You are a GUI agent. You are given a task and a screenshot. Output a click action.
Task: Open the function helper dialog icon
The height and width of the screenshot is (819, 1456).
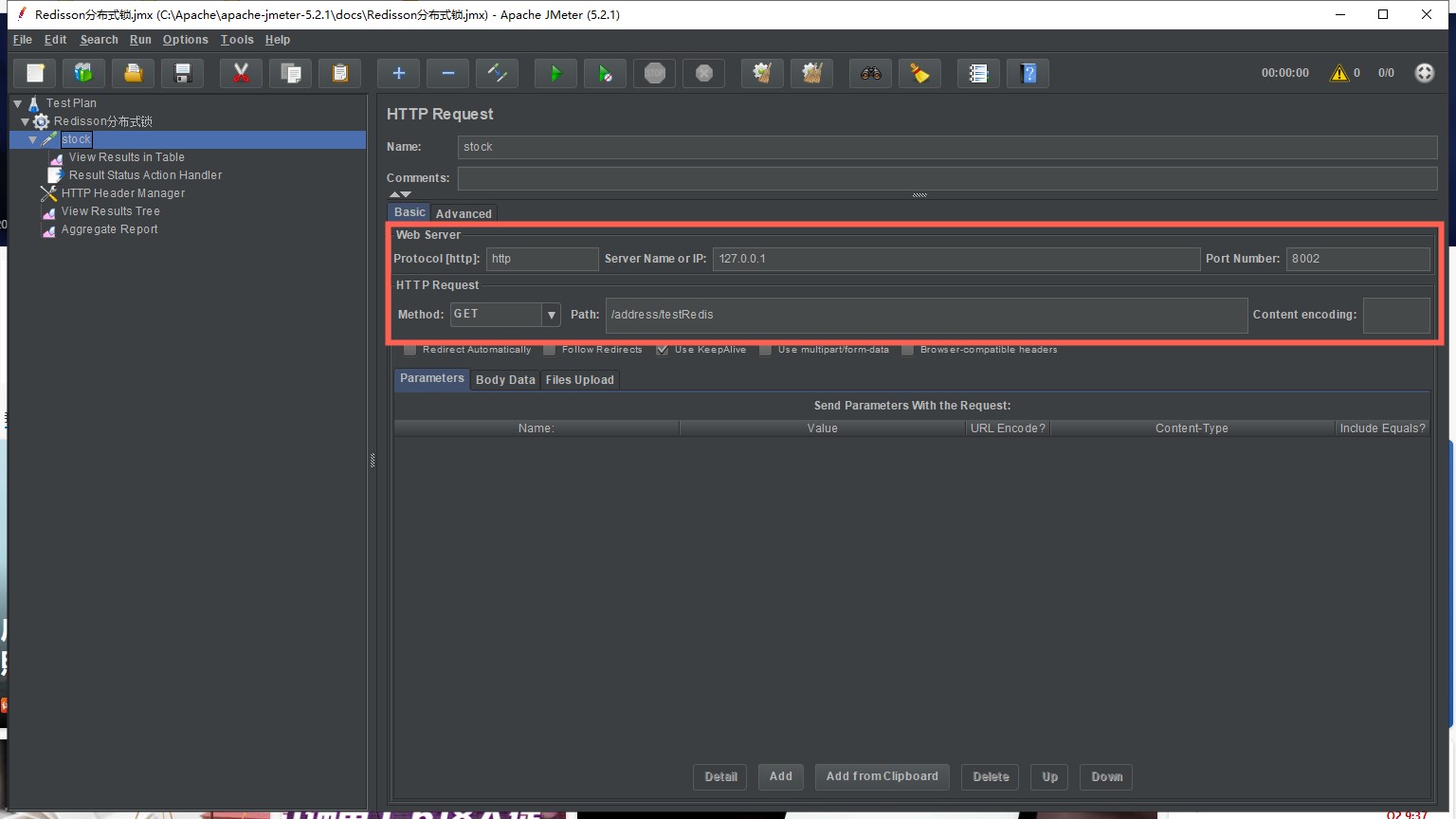pyautogui.click(x=978, y=73)
